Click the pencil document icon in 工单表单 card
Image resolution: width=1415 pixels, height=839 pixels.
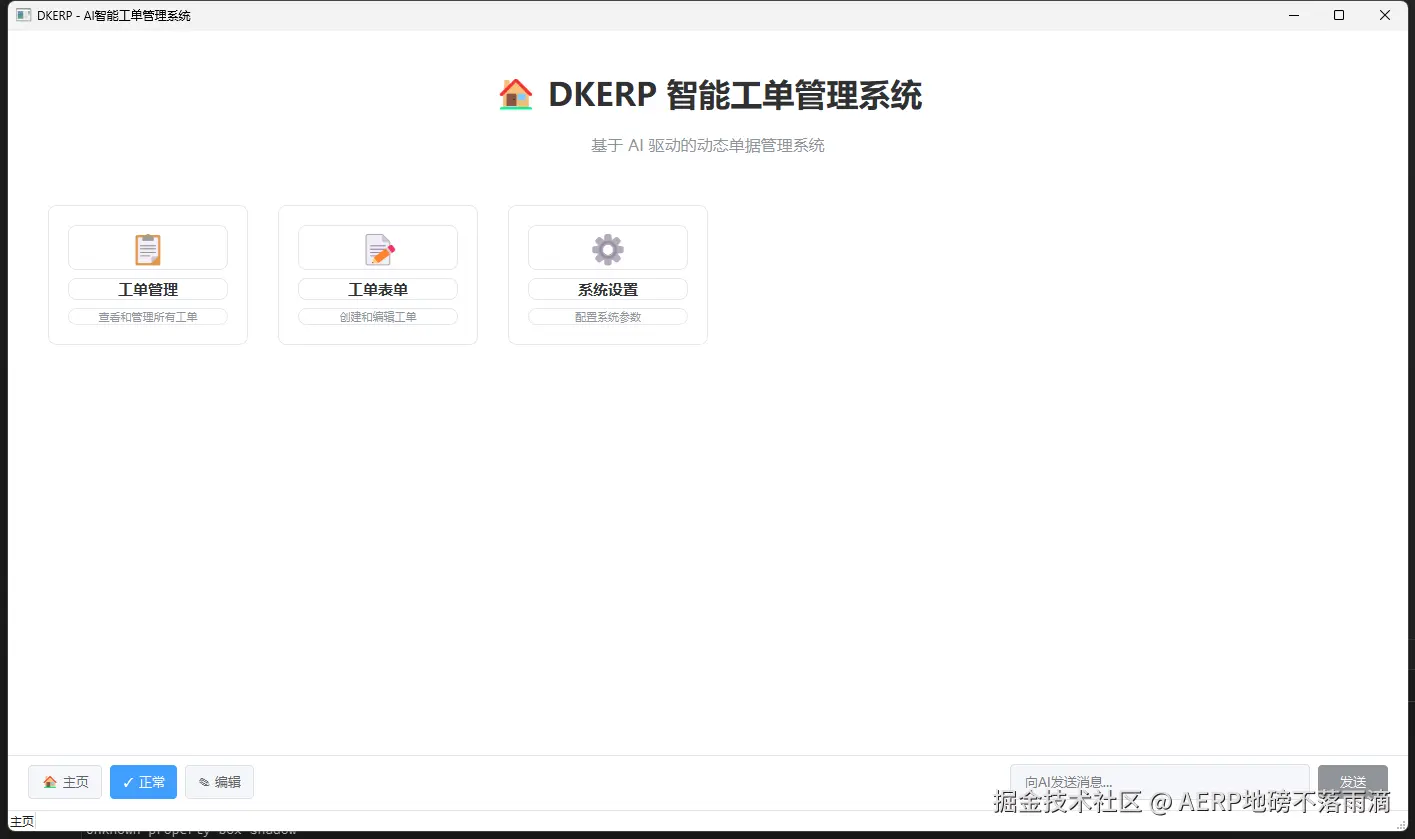pos(379,249)
